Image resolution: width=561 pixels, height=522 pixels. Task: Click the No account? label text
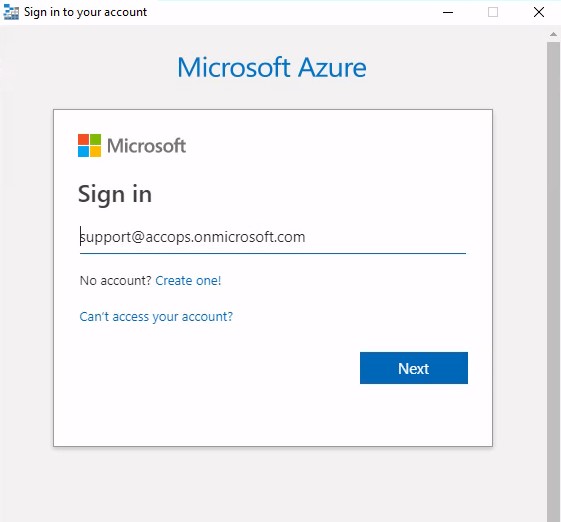tap(116, 281)
